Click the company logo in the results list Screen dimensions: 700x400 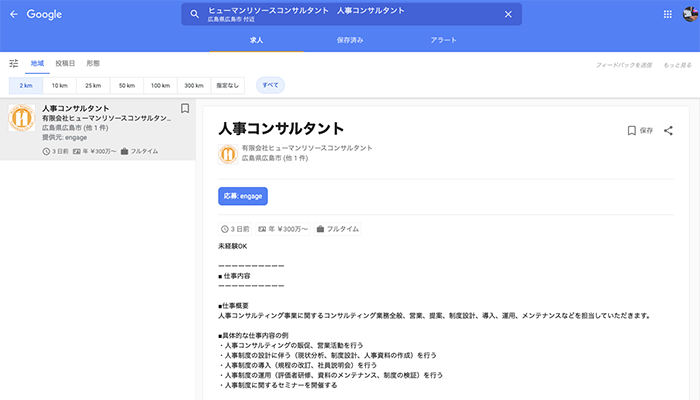coord(22,118)
